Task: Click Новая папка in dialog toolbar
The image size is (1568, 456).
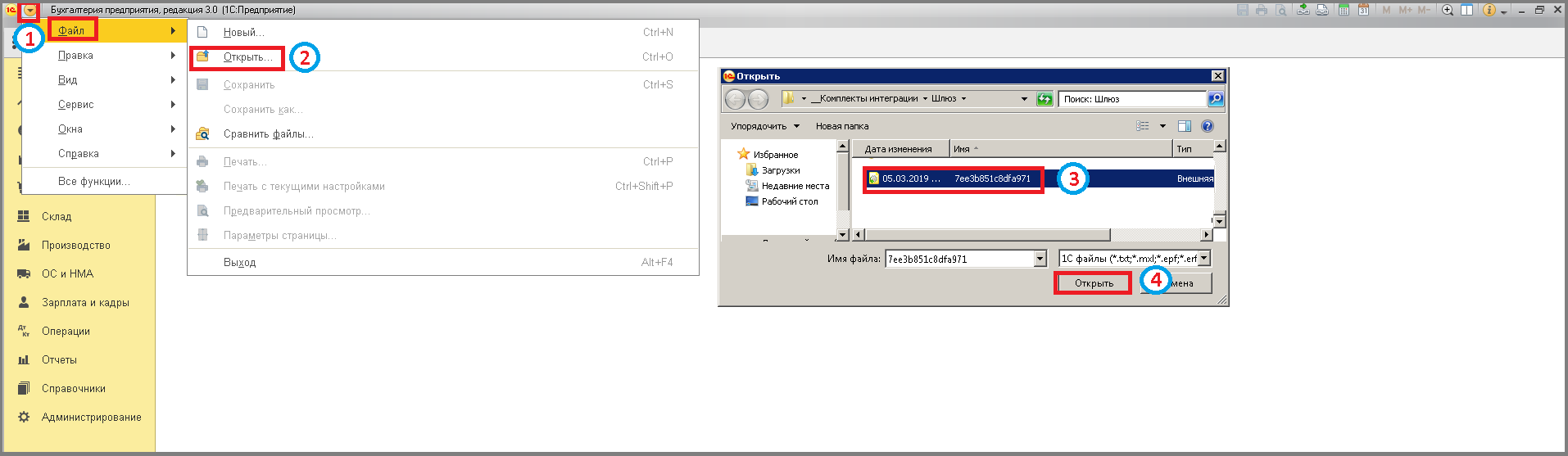Action: pyautogui.click(x=842, y=126)
